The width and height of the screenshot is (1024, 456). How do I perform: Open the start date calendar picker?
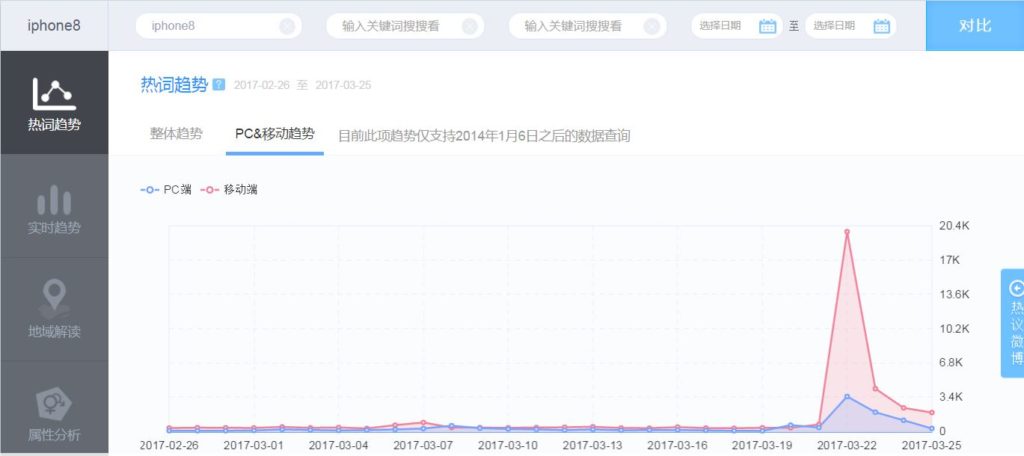click(767, 26)
